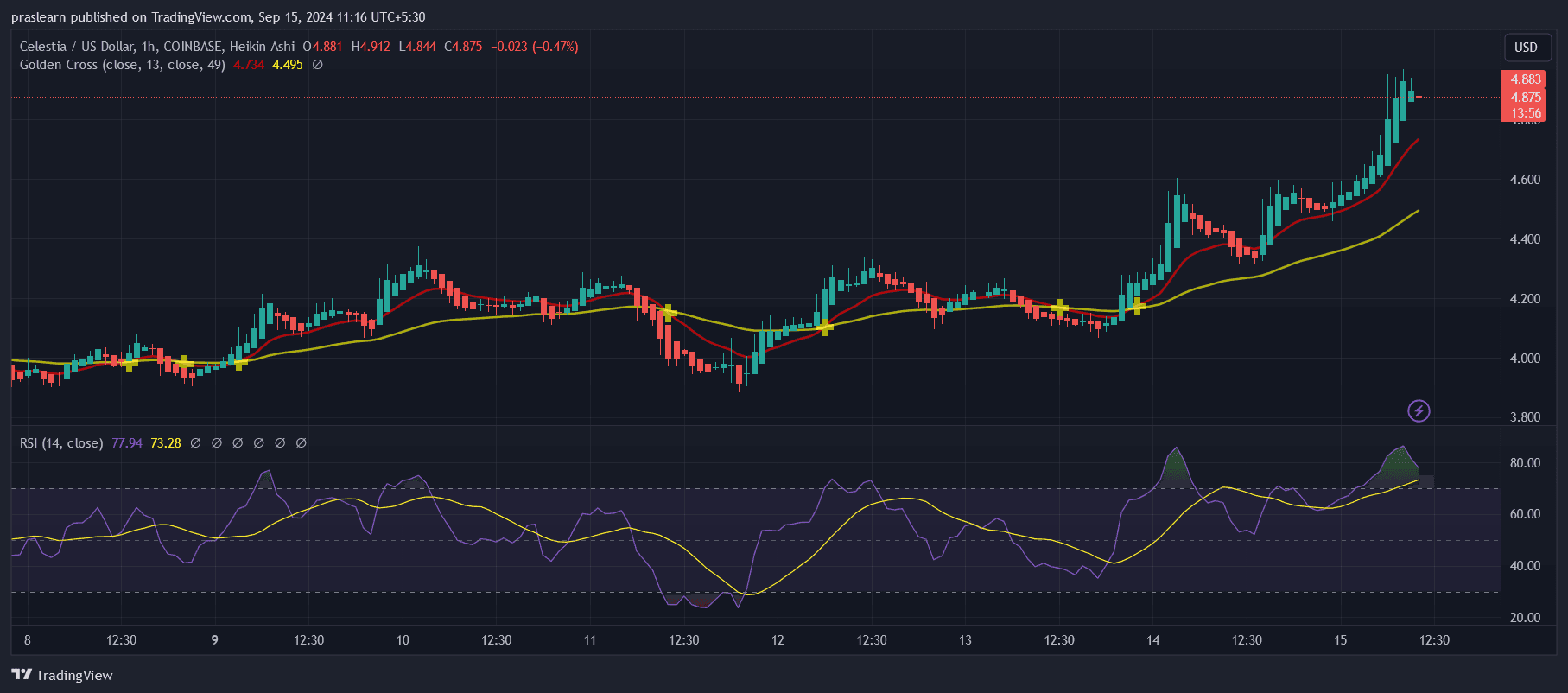Click the OHLC open value O4.881
Screen dimensions: 1568x693
[x=322, y=47]
